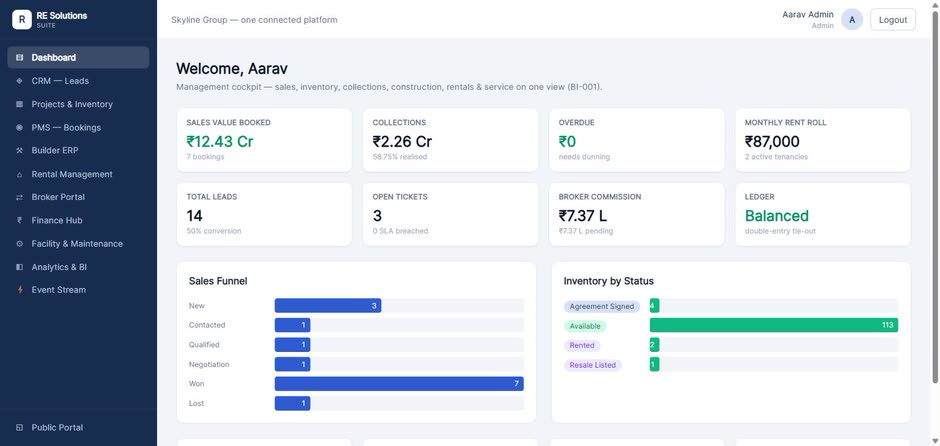Click the 50% conversion text
The height and width of the screenshot is (446, 940).
tap(214, 231)
